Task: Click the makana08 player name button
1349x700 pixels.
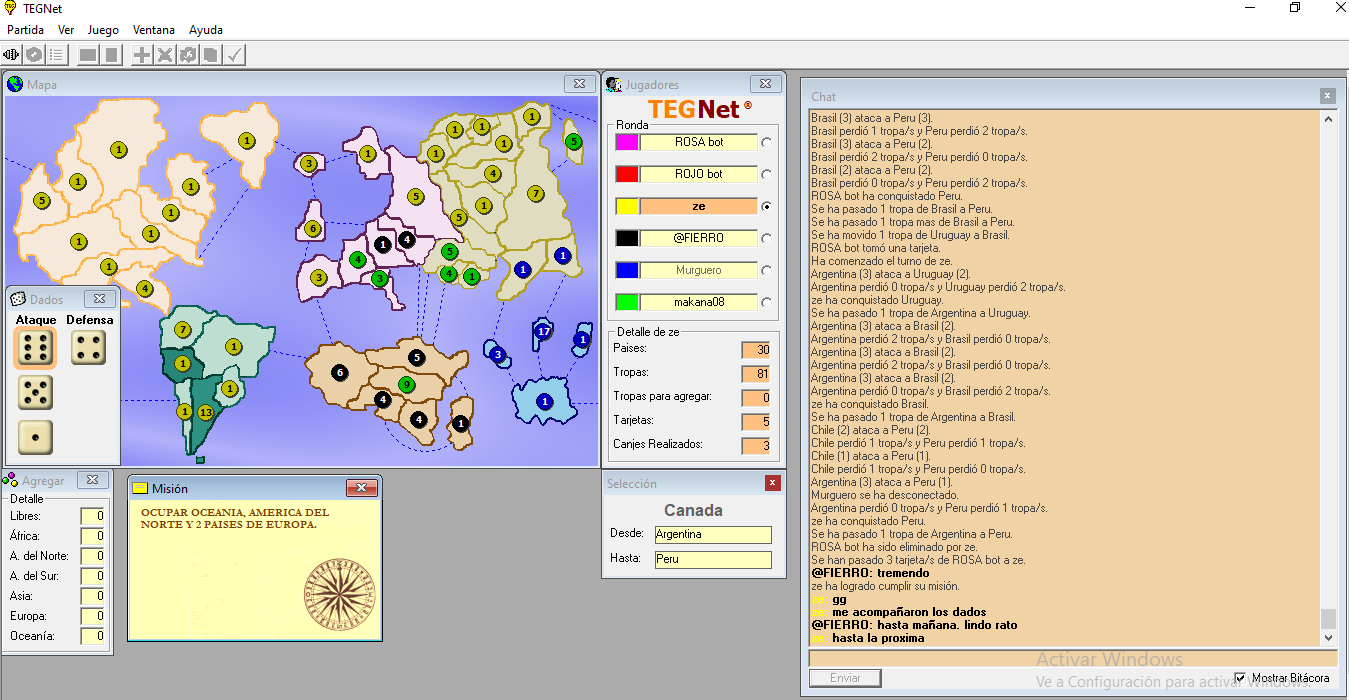Action: [x=698, y=302]
